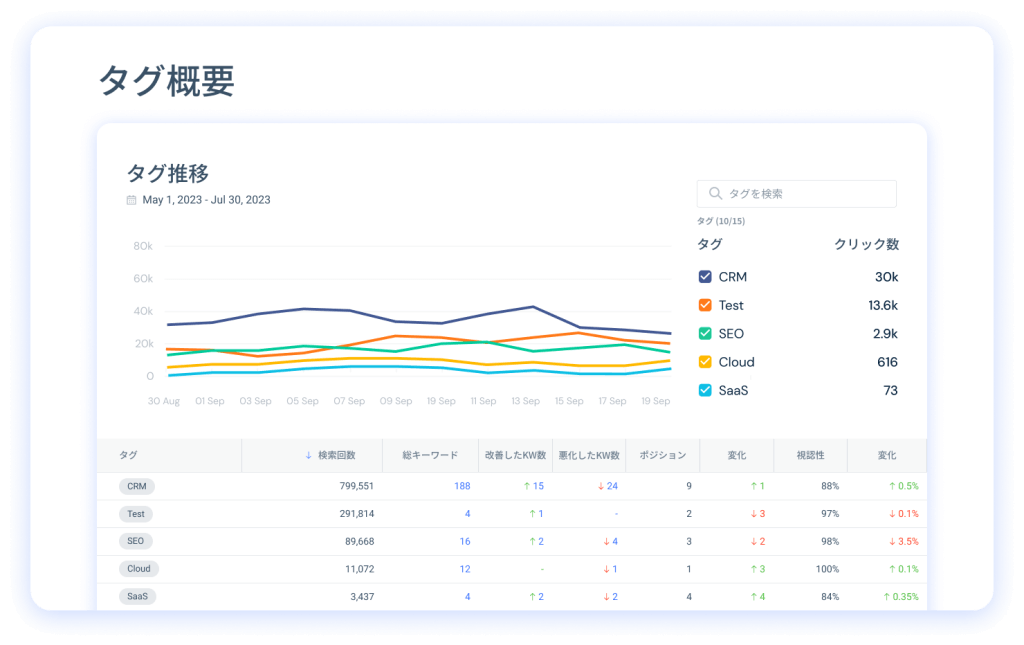Uncheck the CRM tag checkbox
The width and height of the screenshot is (1024, 645).
705,277
